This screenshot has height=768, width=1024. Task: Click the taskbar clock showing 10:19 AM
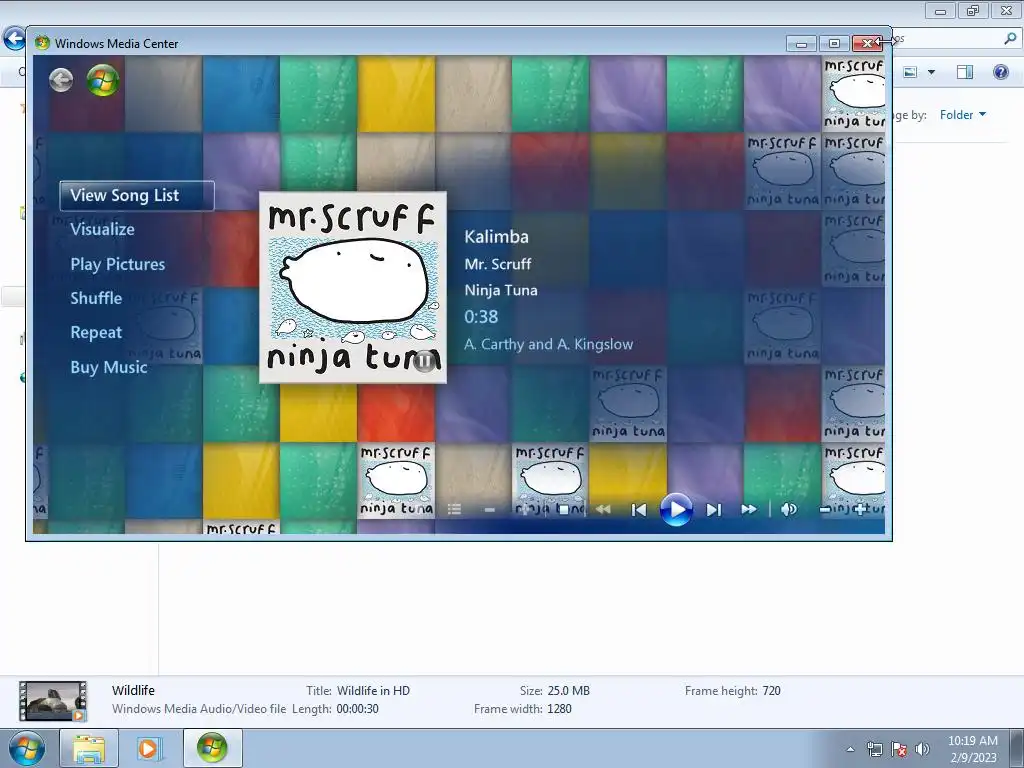(972, 749)
